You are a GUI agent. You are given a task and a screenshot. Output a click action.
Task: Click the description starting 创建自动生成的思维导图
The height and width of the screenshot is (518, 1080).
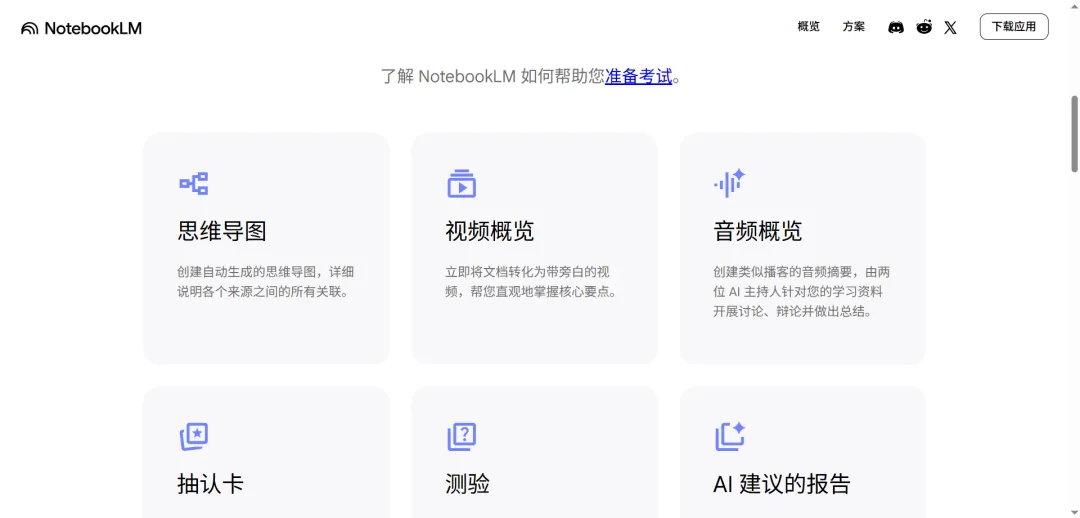click(x=266, y=282)
